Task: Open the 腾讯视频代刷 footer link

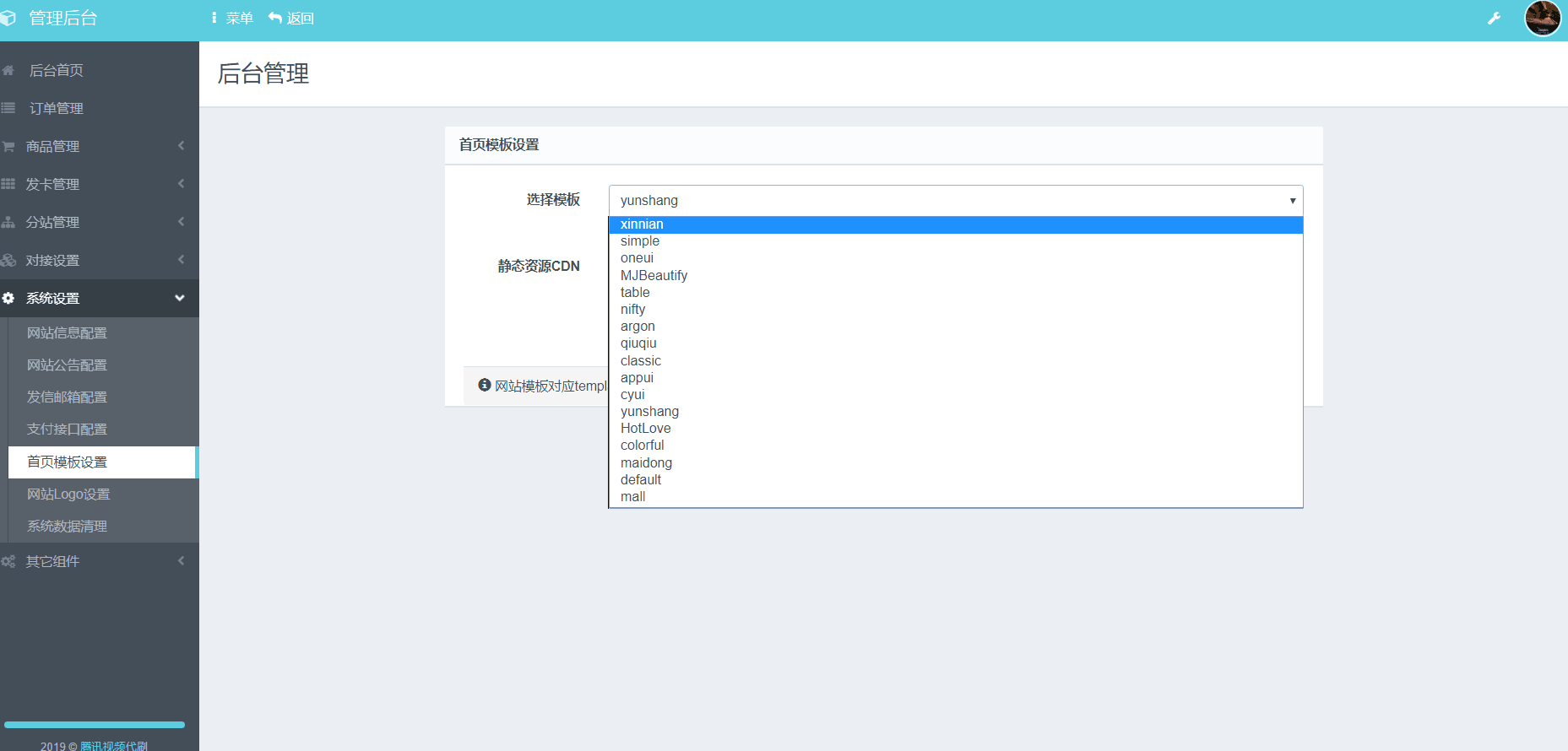Action: (x=114, y=746)
